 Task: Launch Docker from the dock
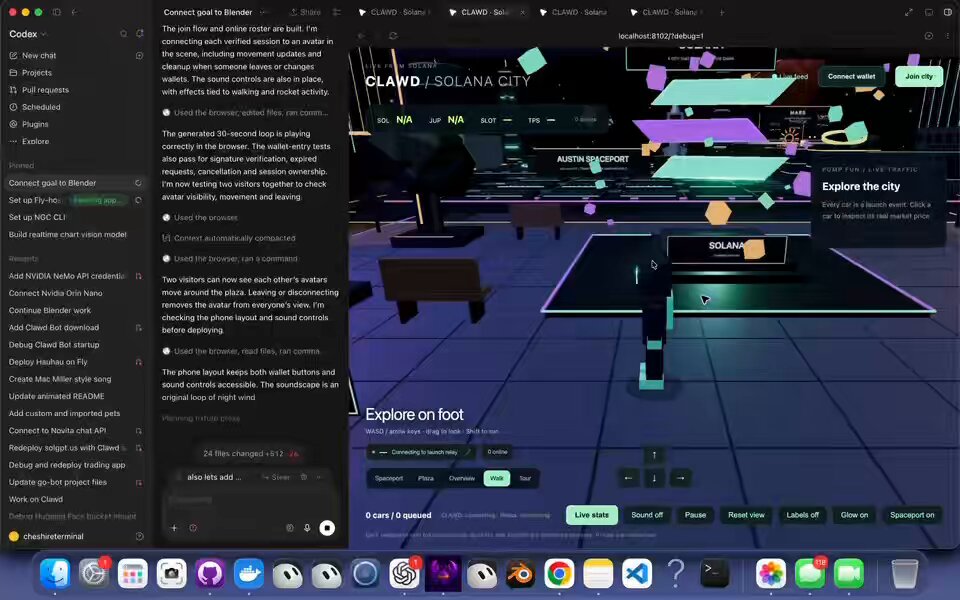(249, 574)
